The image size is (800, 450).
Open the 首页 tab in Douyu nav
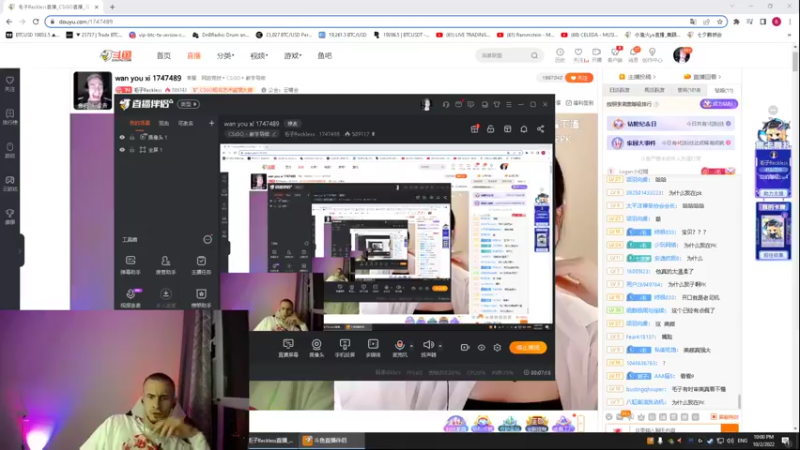(164, 56)
